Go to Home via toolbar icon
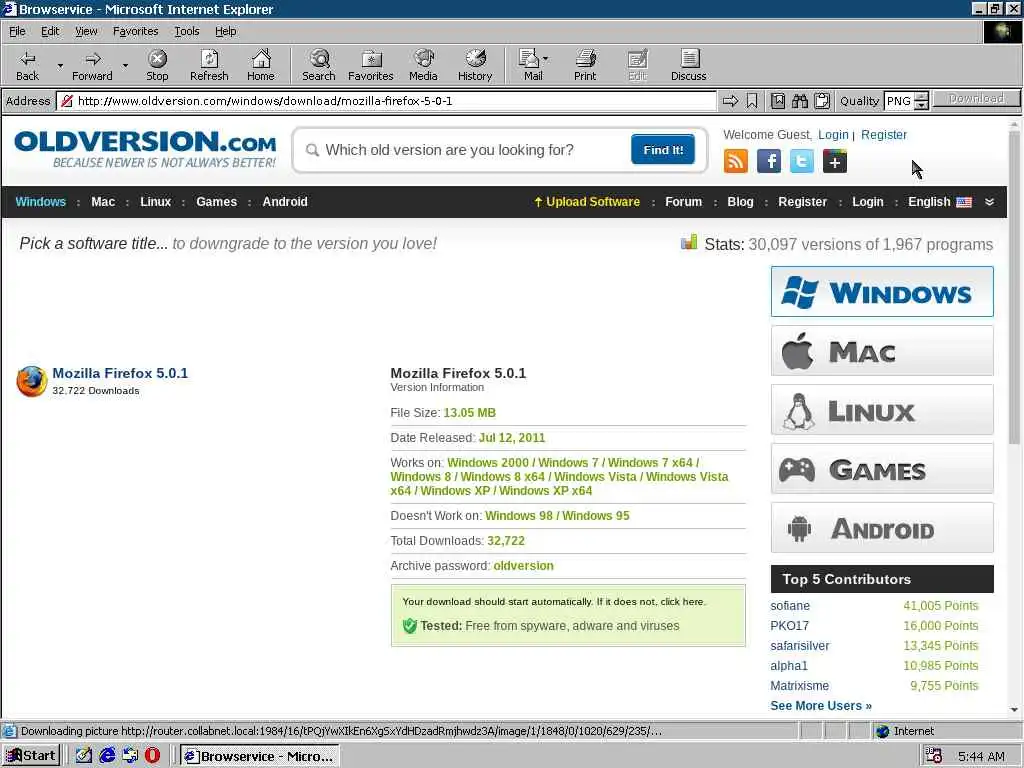This screenshot has height=768, width=1024. 261,65
